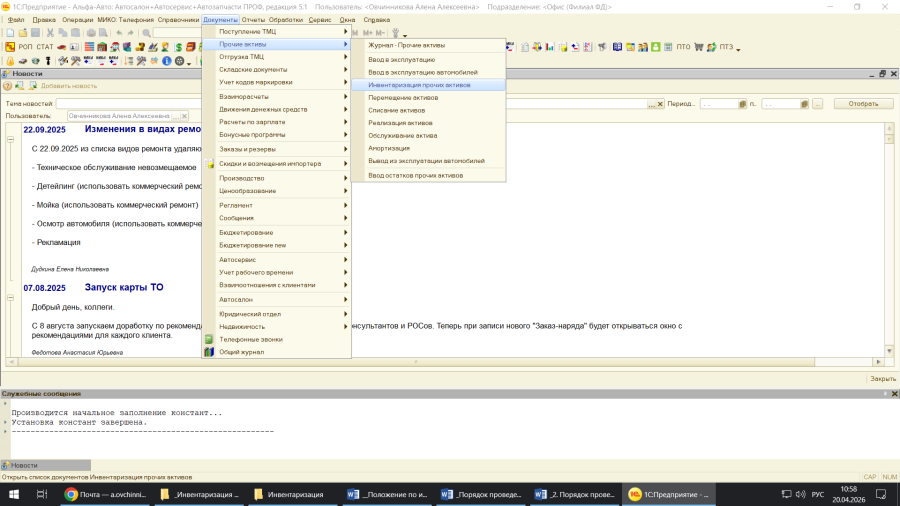Click the open file folder icon
Viewport: 900px width, 506px height.
[x=23, y=33]
